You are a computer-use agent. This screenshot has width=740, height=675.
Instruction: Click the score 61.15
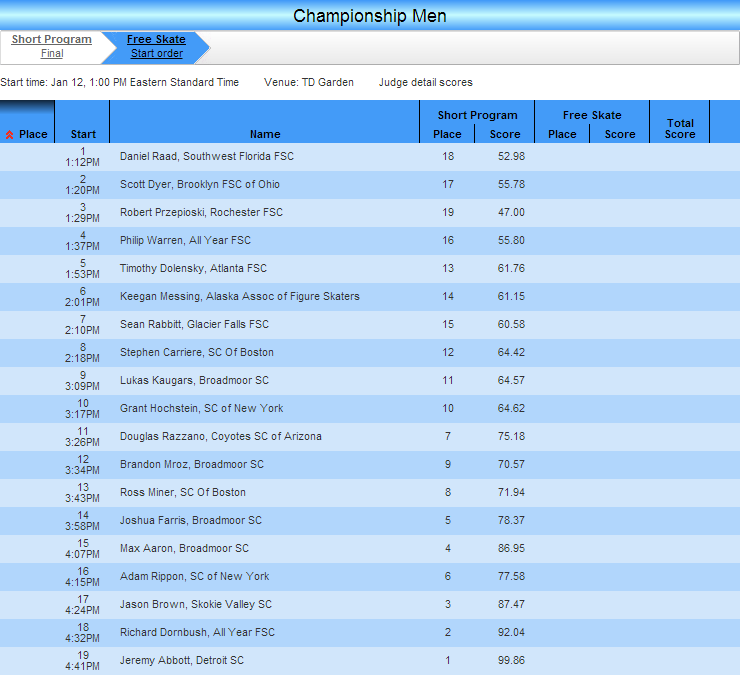click(x=511, y=296)
